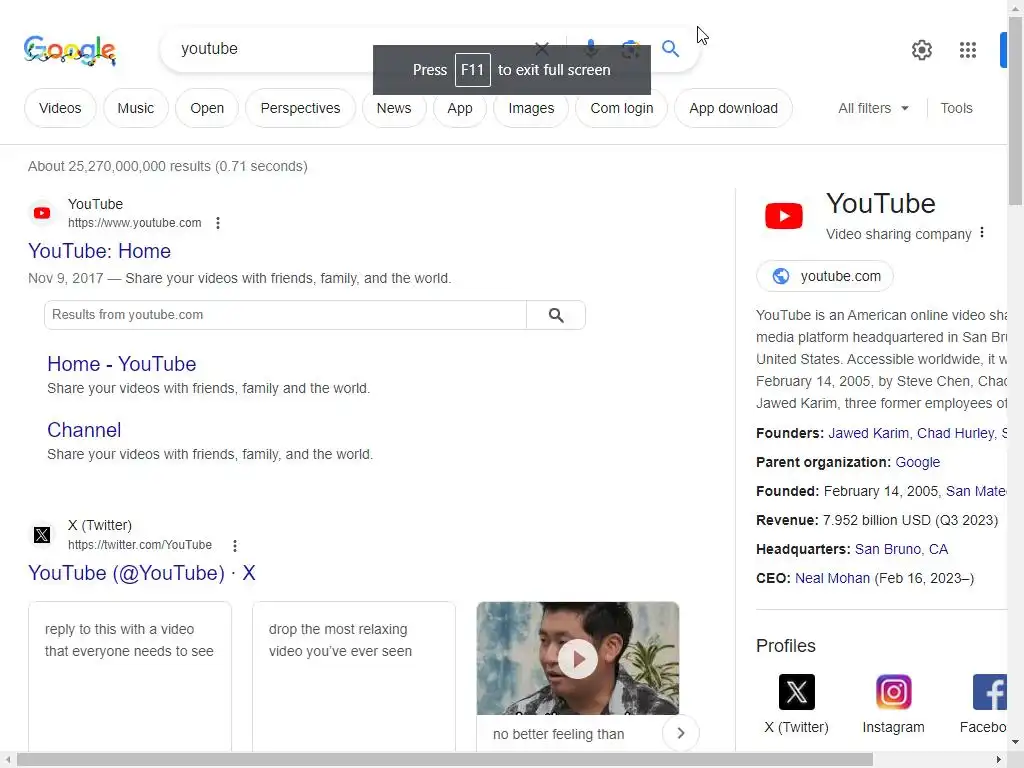Select the News filter chip
This screenshot has height=768, width=1024.
394,108
